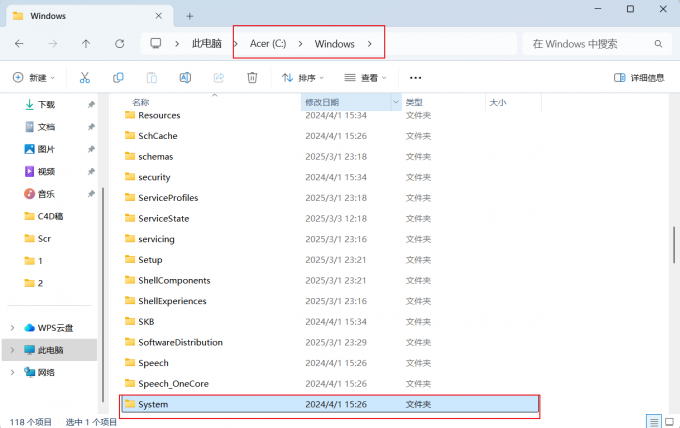Select the SoftwareDistribution folder
This screenshot has height=428, width=680.
pos(180,342)
